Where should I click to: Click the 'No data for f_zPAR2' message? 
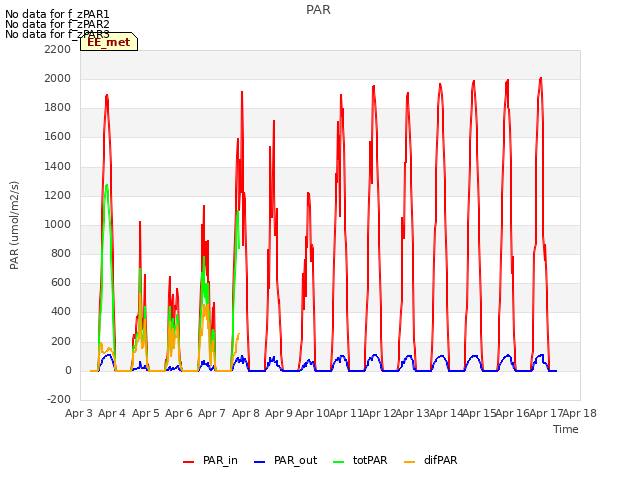pyautogui.click(x=57, y=24)
